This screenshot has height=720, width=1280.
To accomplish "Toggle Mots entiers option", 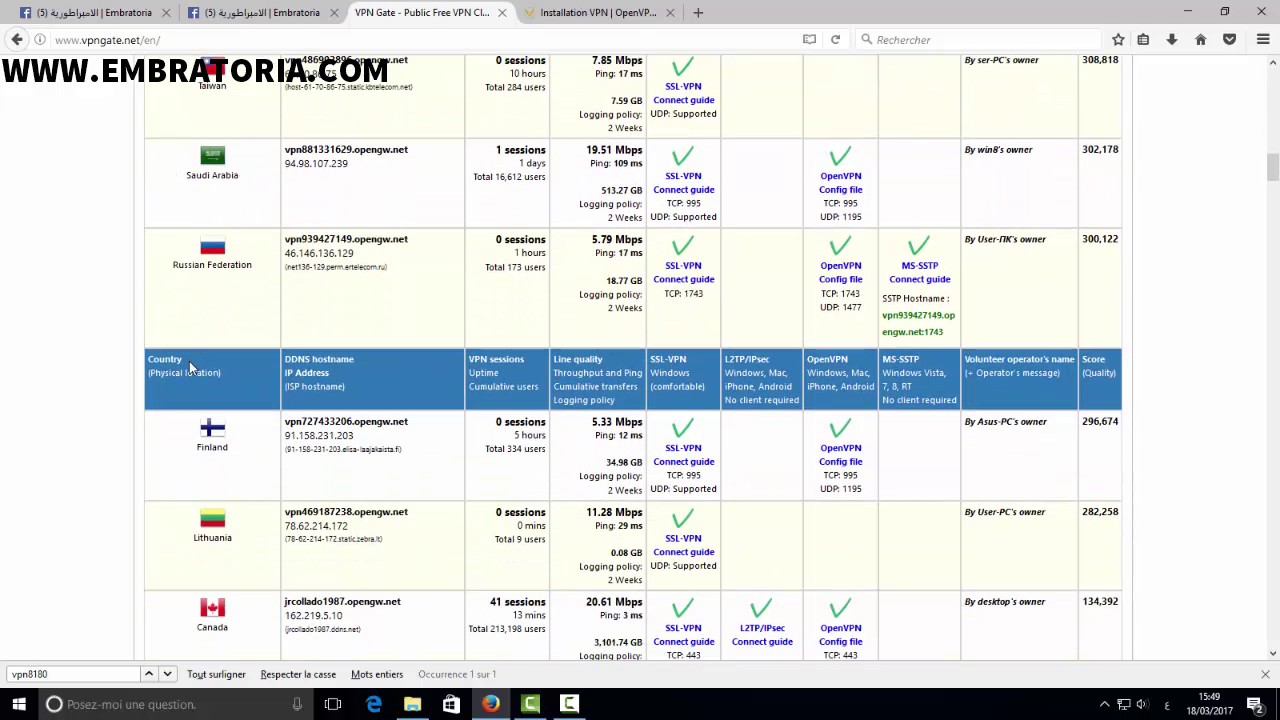I will point(377,674).
